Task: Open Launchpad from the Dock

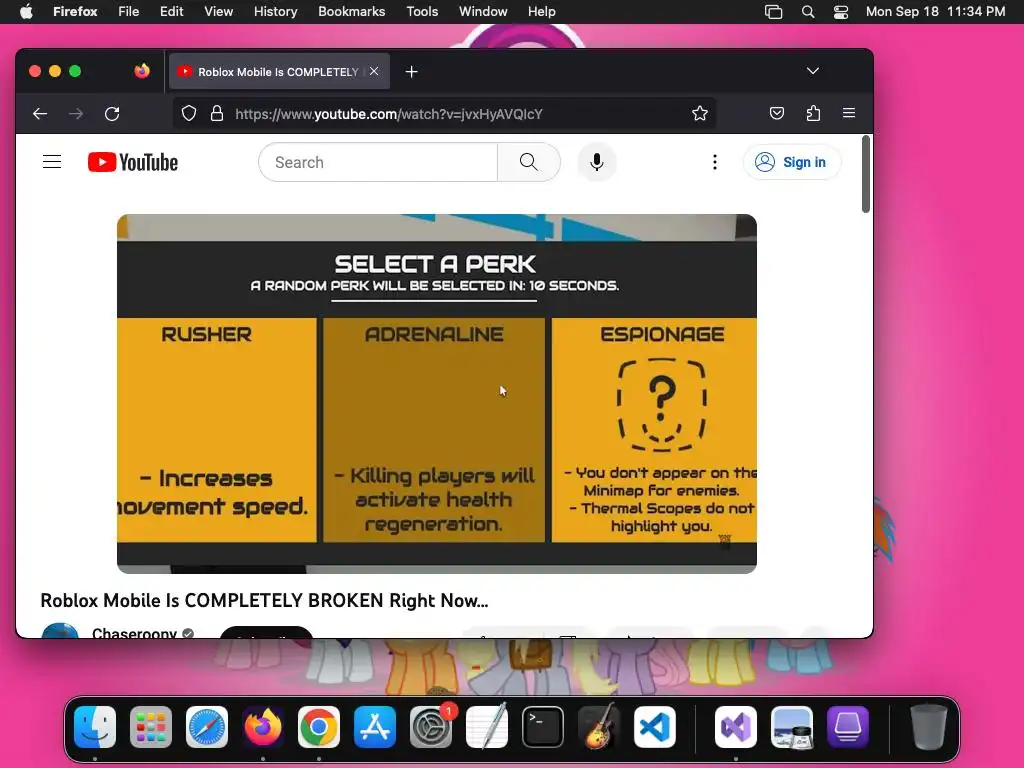Action: click(151, 727)
